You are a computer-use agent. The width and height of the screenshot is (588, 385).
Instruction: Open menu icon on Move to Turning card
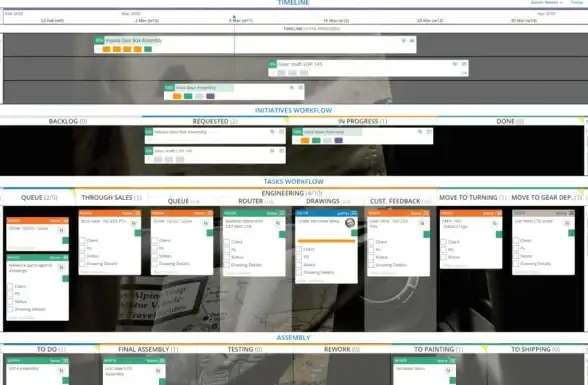click(498, 213)
